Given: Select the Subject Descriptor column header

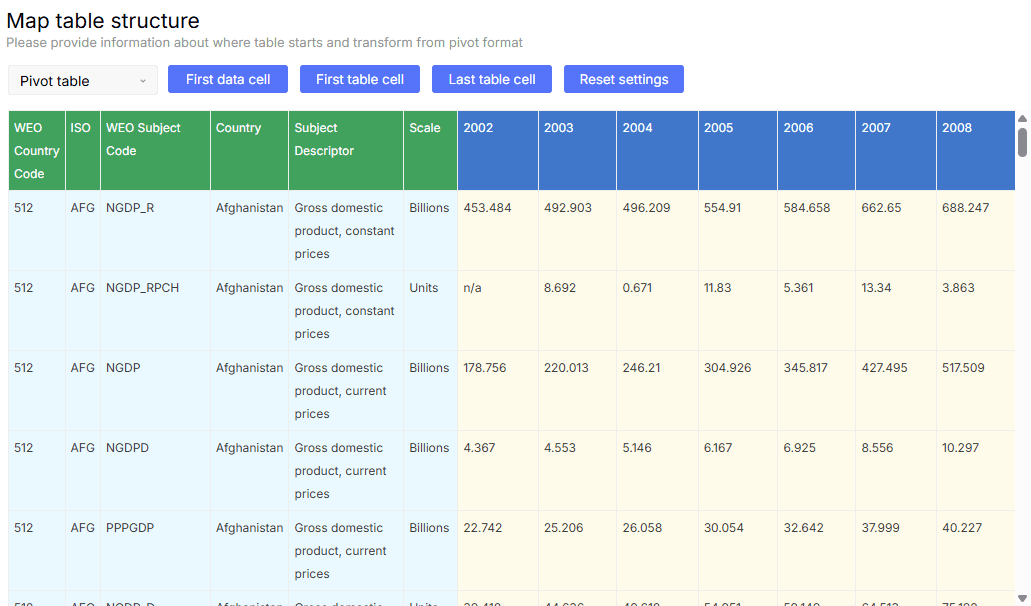Looking at the screenshot, I should 346,151.
